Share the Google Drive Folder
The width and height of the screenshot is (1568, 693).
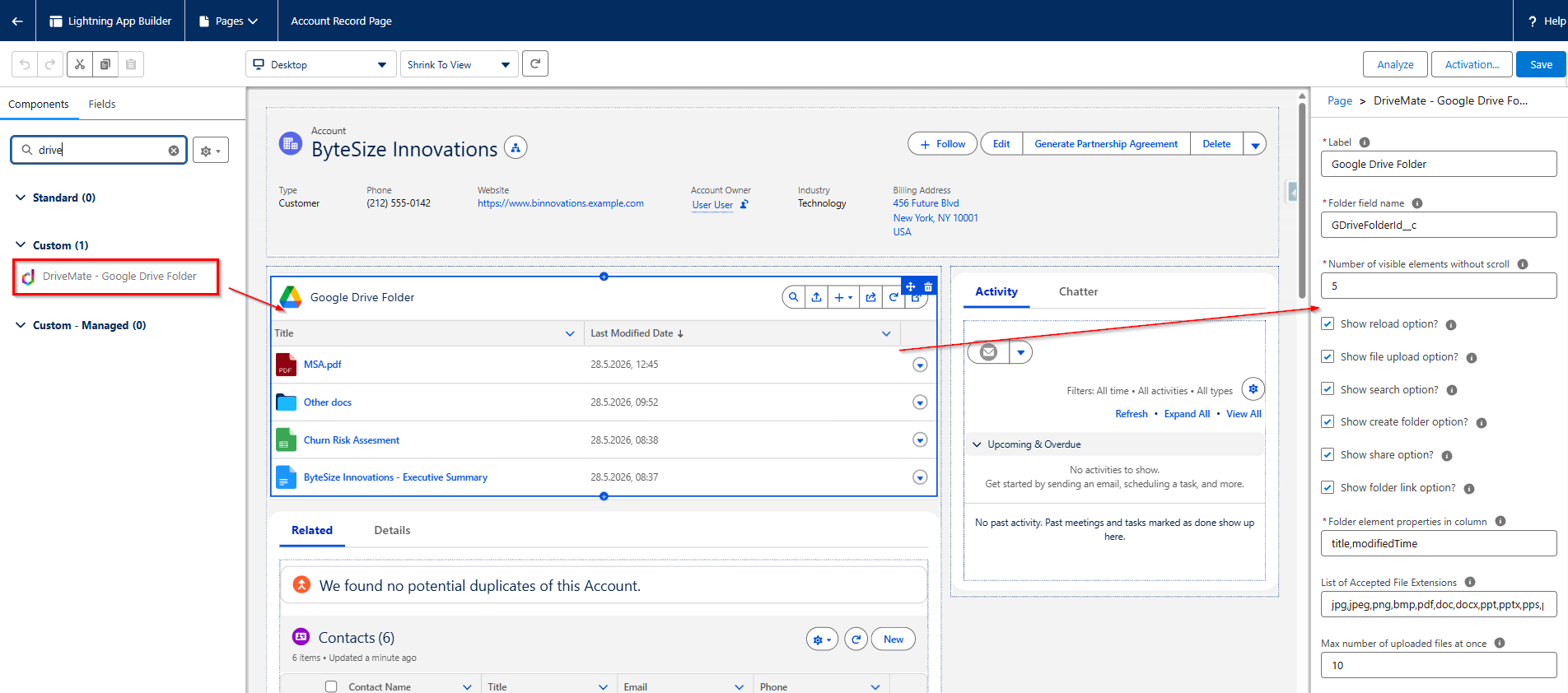870,298
